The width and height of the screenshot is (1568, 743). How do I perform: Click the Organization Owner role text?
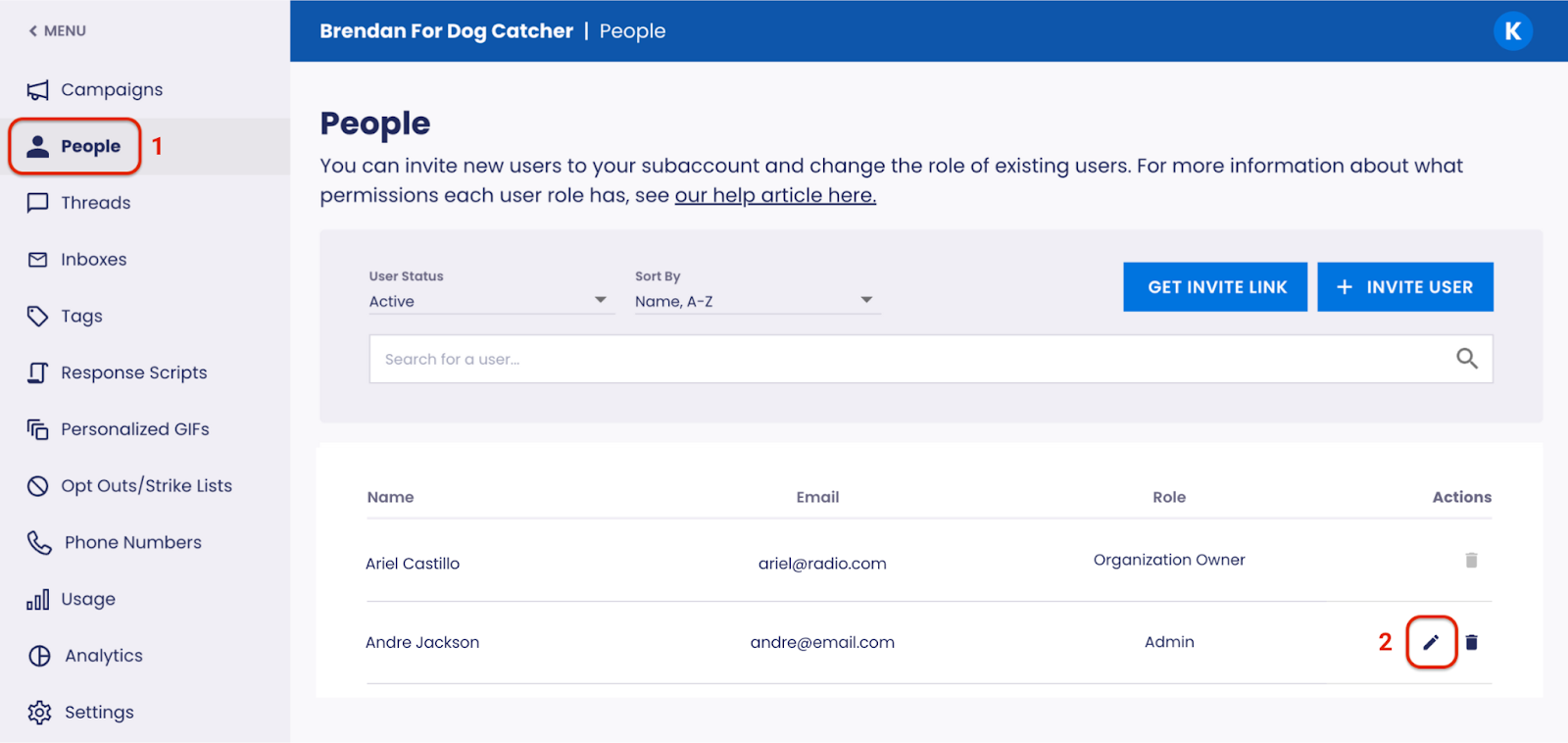1169,560
